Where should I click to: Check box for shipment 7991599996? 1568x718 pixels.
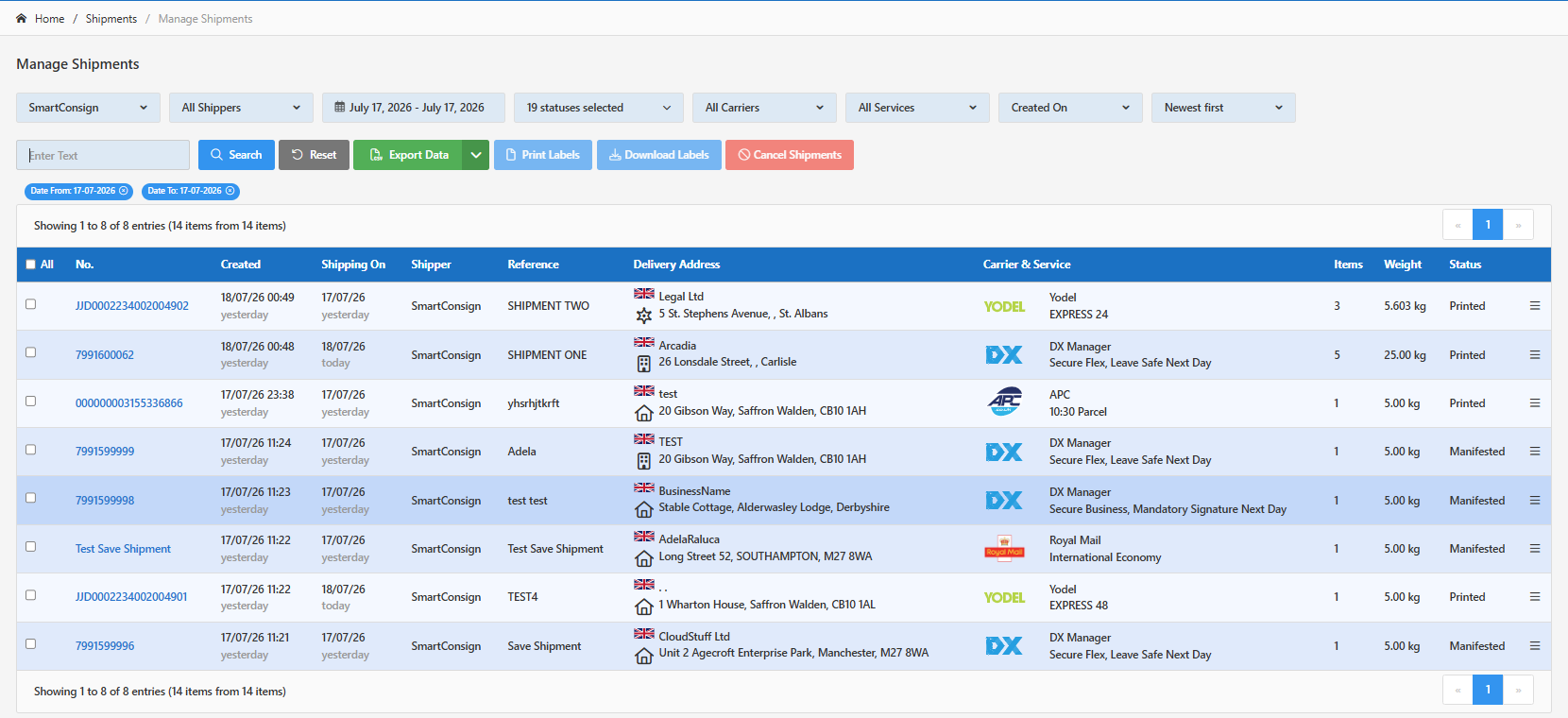tap(31, 644)
